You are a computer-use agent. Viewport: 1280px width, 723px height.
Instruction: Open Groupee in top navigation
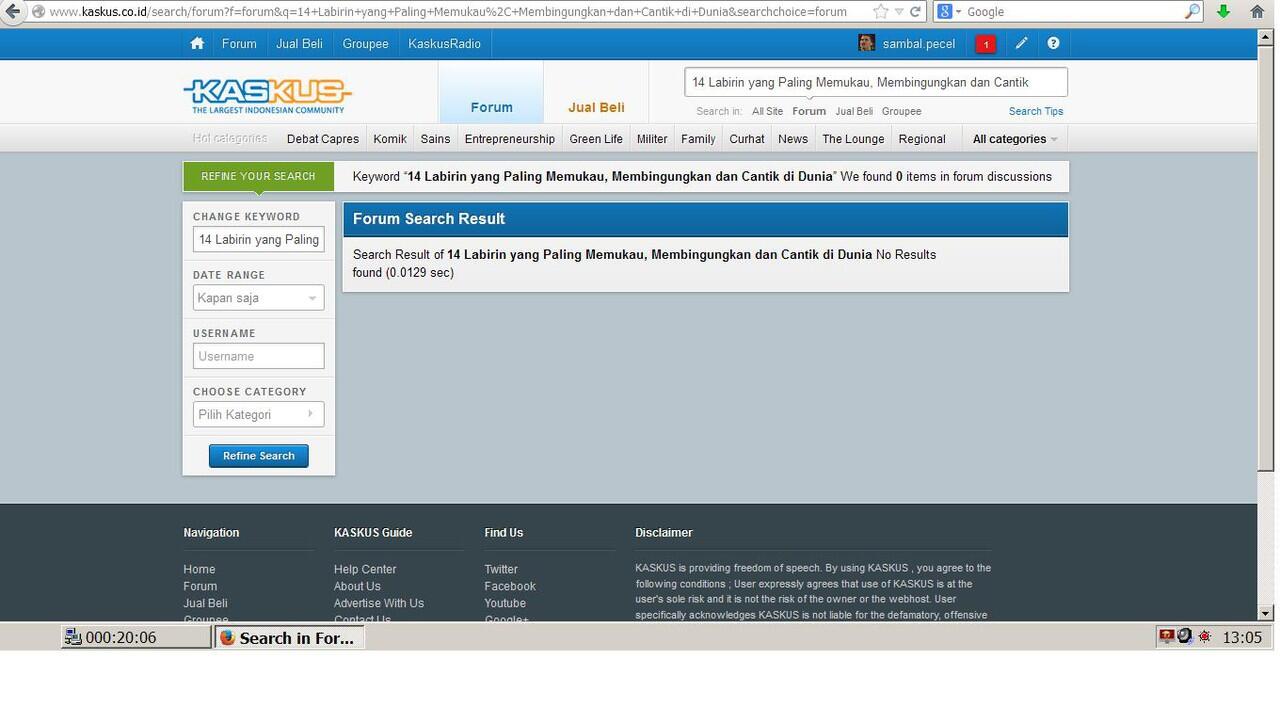365,44
